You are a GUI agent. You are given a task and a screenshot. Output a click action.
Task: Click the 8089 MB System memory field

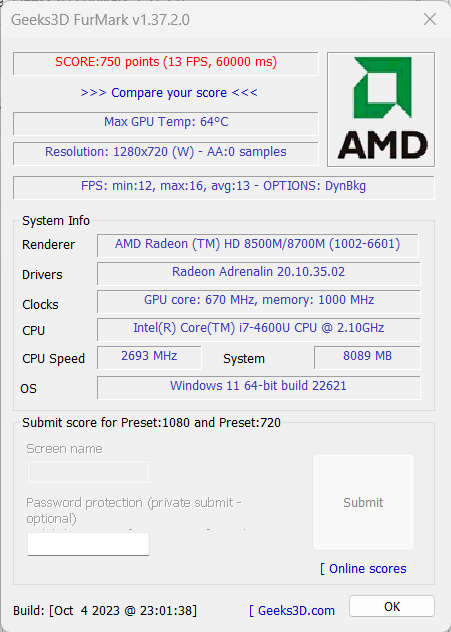[x=367, y=357]
